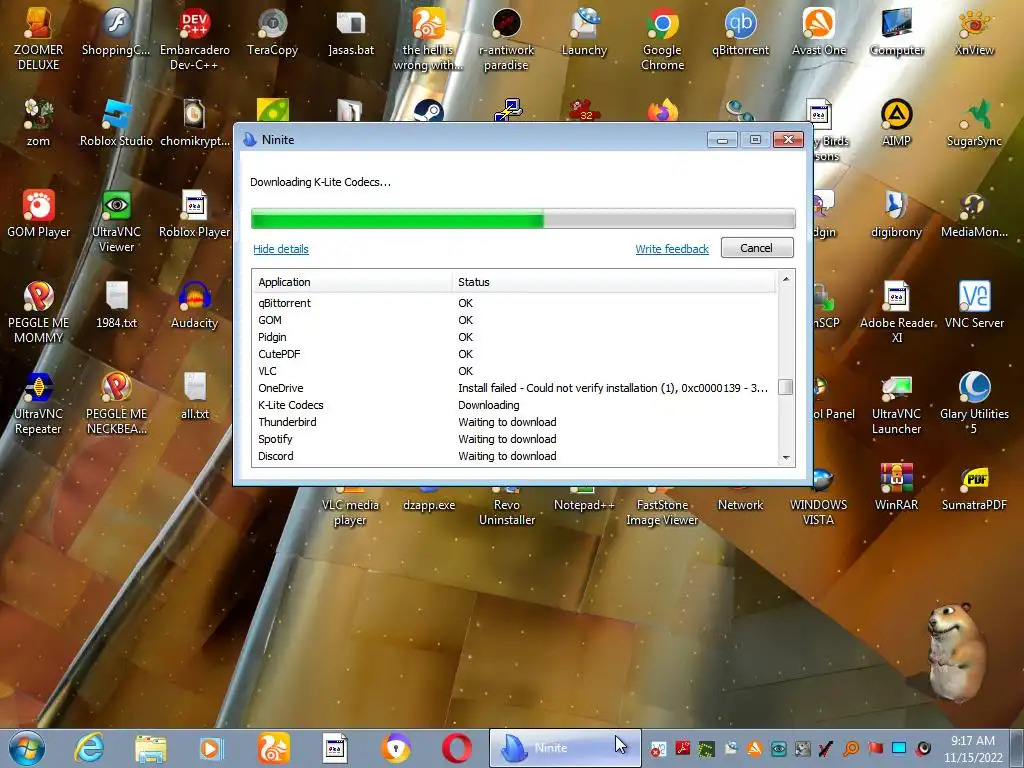Select the all.txt desktop file
The width and height of the screenshot is (1024, 768).
(x=195, y=396)
